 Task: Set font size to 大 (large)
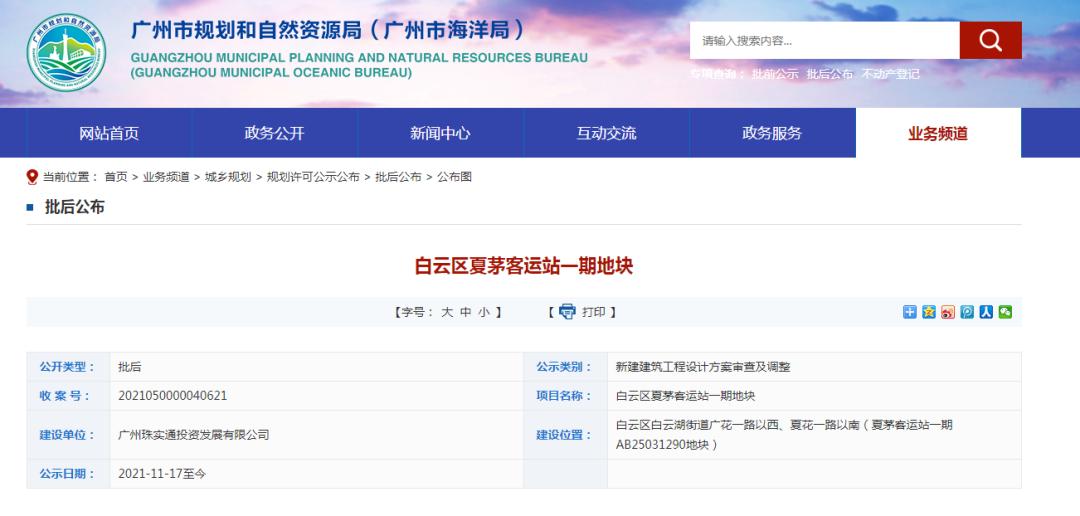(x=447, y=312)
